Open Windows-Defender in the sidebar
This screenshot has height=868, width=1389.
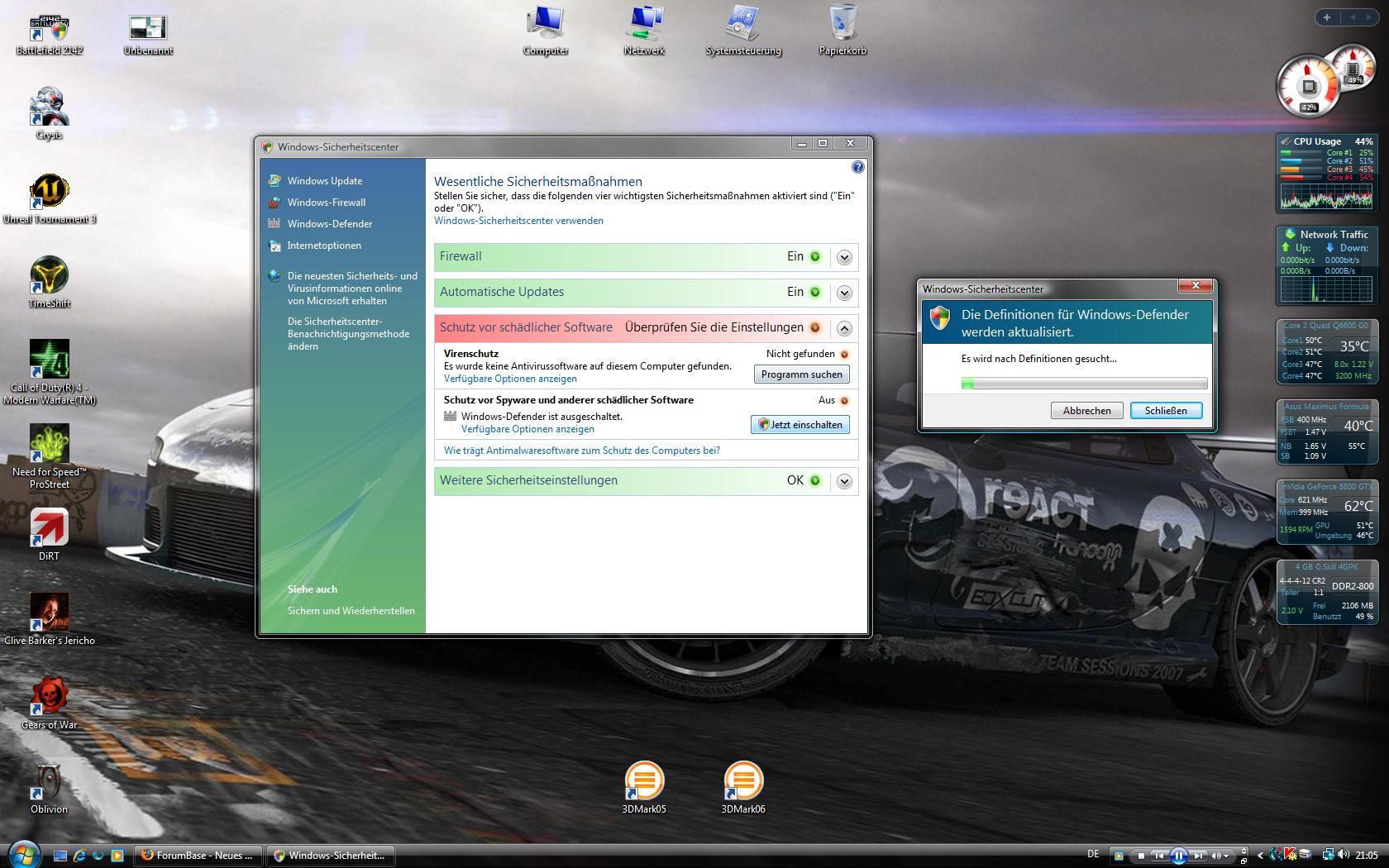[330, 224]
